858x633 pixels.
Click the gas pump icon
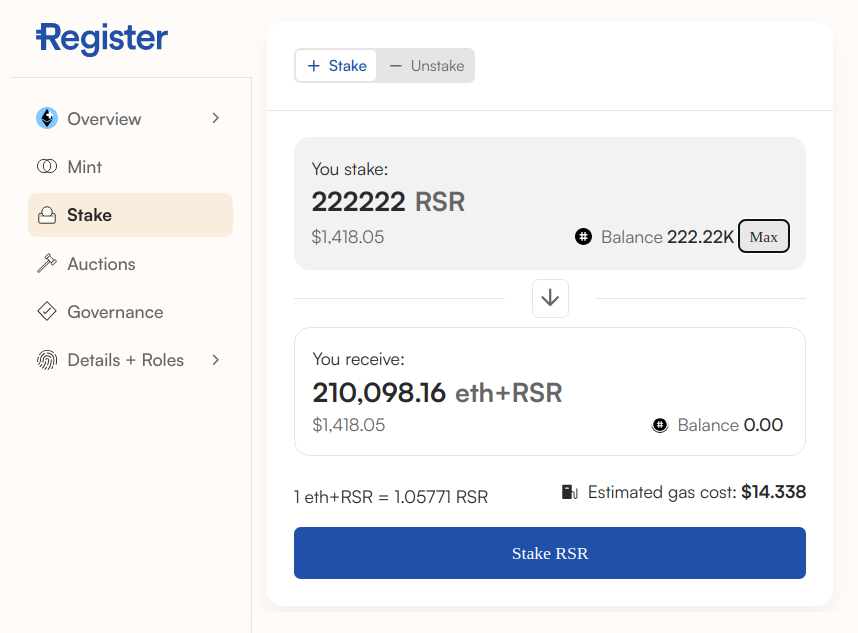point(570,492)
